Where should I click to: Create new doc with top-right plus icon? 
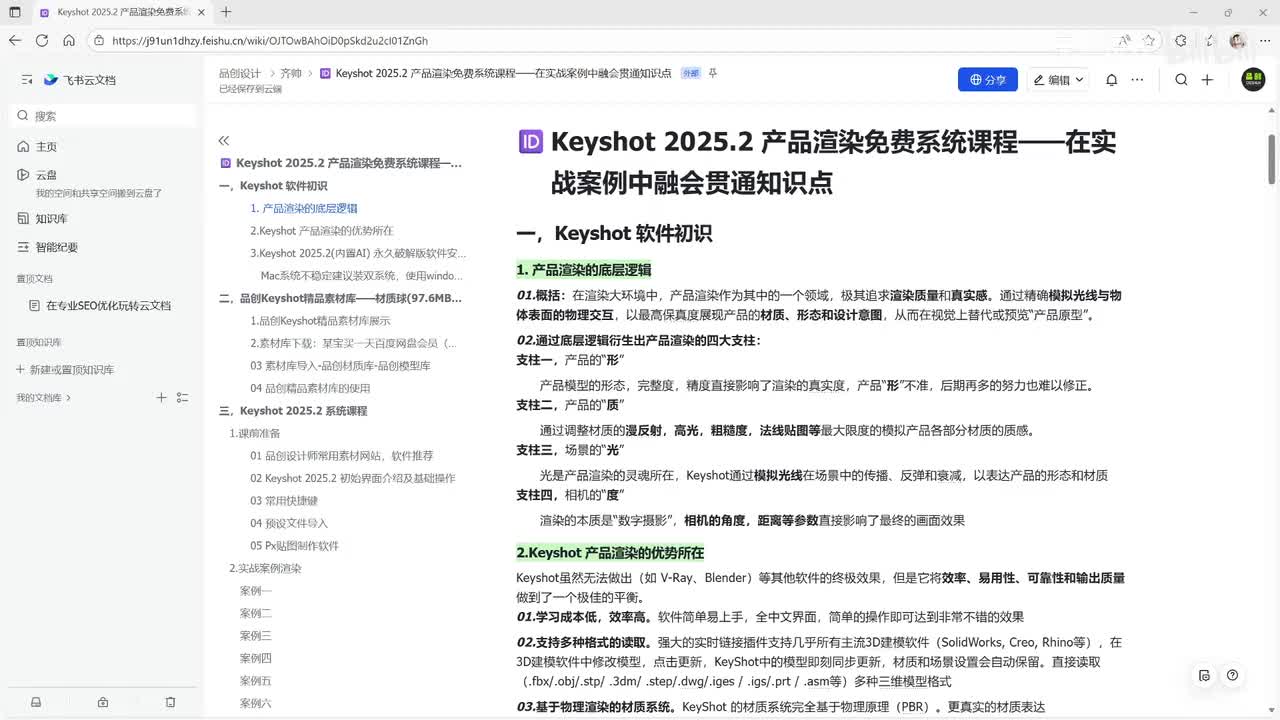tap(1207, 80)
